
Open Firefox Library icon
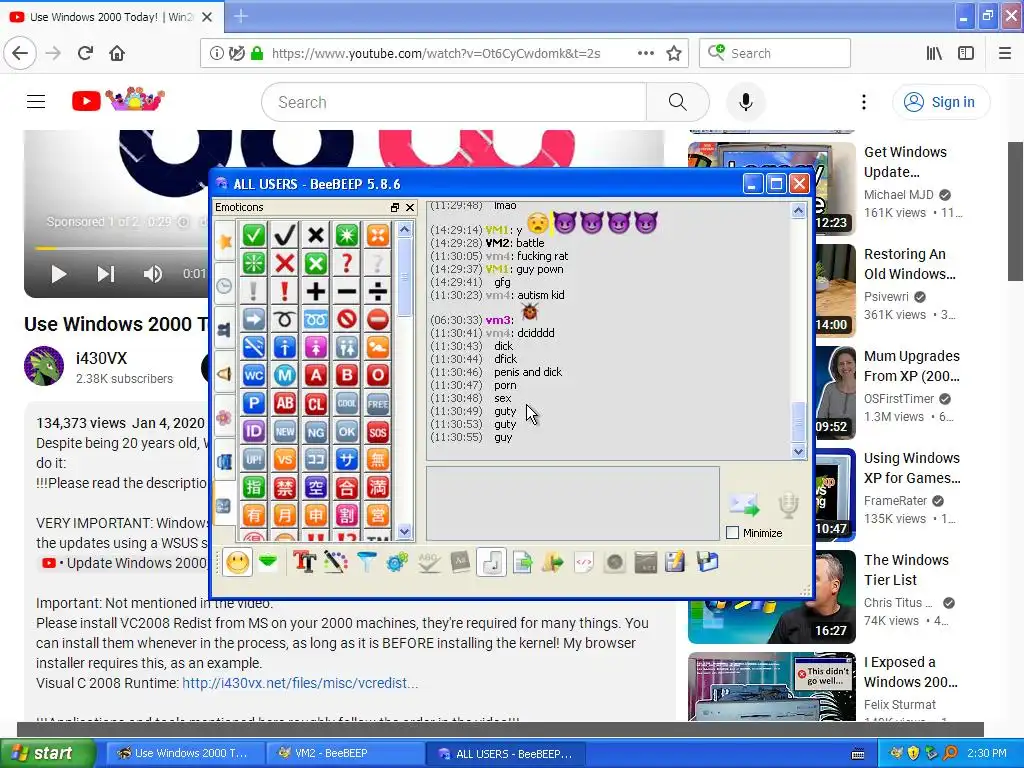[934, 53]
